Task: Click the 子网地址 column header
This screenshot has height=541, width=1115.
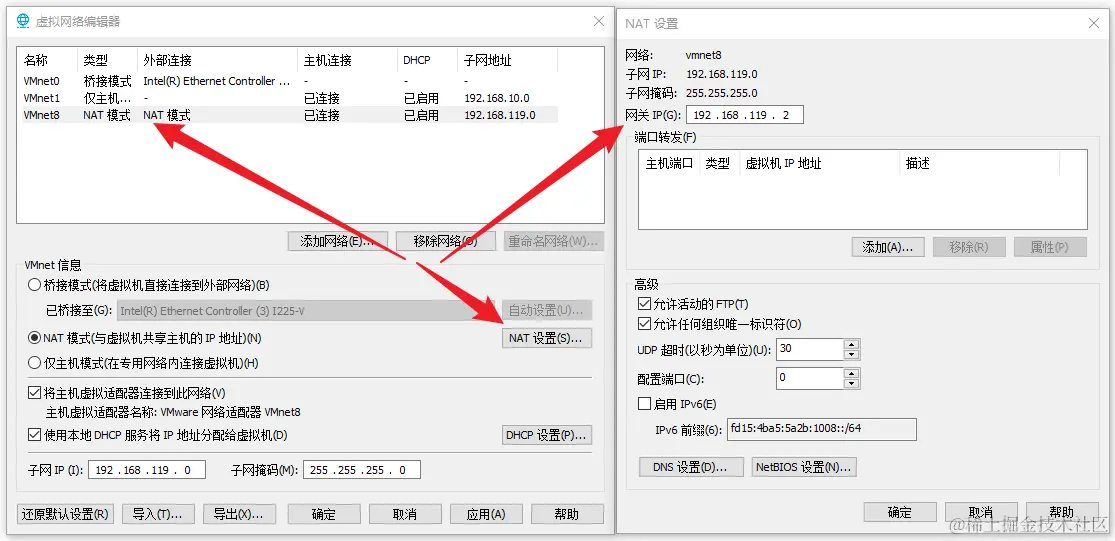Action: [x=508, y=60]
